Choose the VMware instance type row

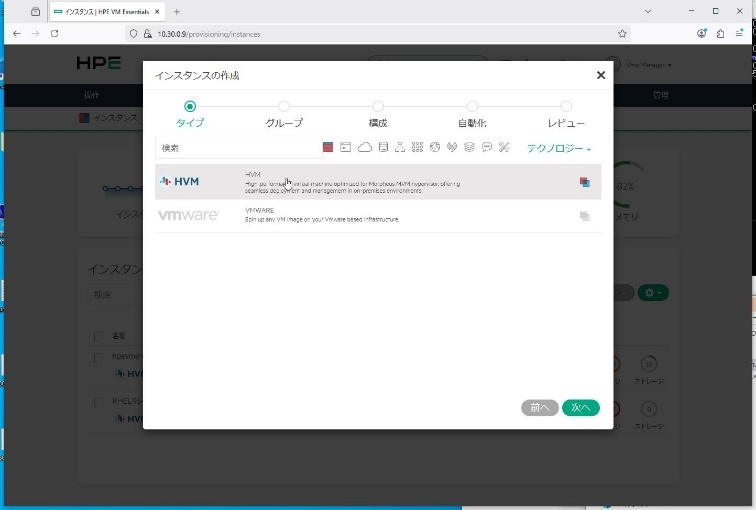point(378,215)
